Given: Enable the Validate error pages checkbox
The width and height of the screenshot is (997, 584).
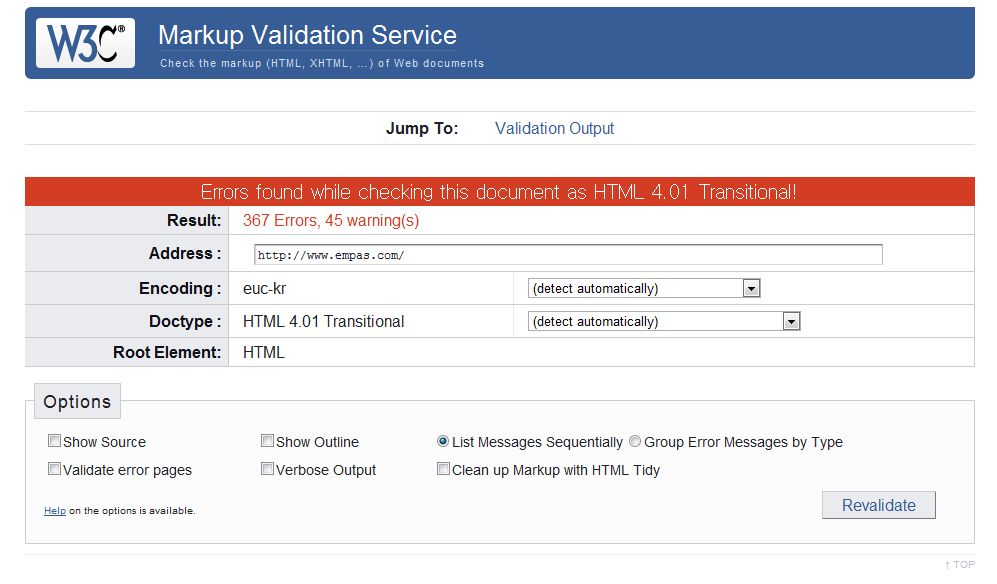Looking at the screenshot, I should point(55,469).
